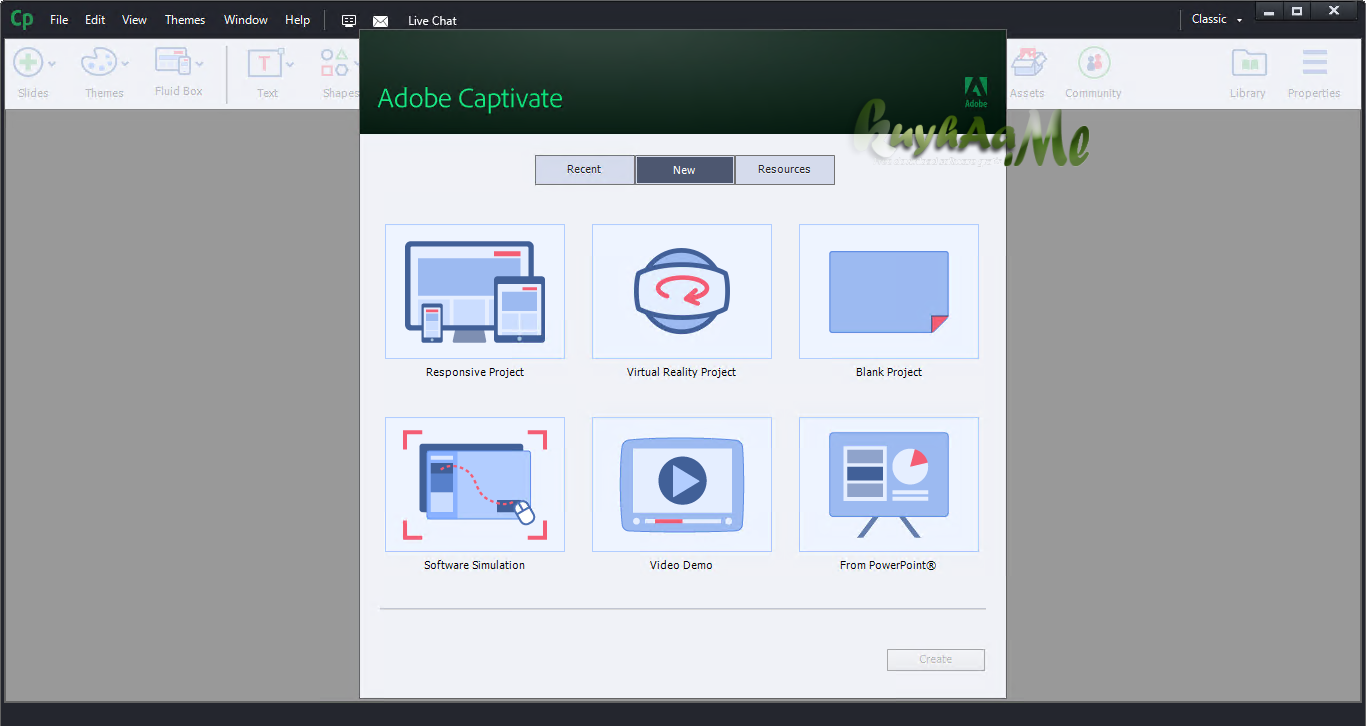Click the Create button
The width and height of the screenshot is (1366, 726).
tap(936, 660)
